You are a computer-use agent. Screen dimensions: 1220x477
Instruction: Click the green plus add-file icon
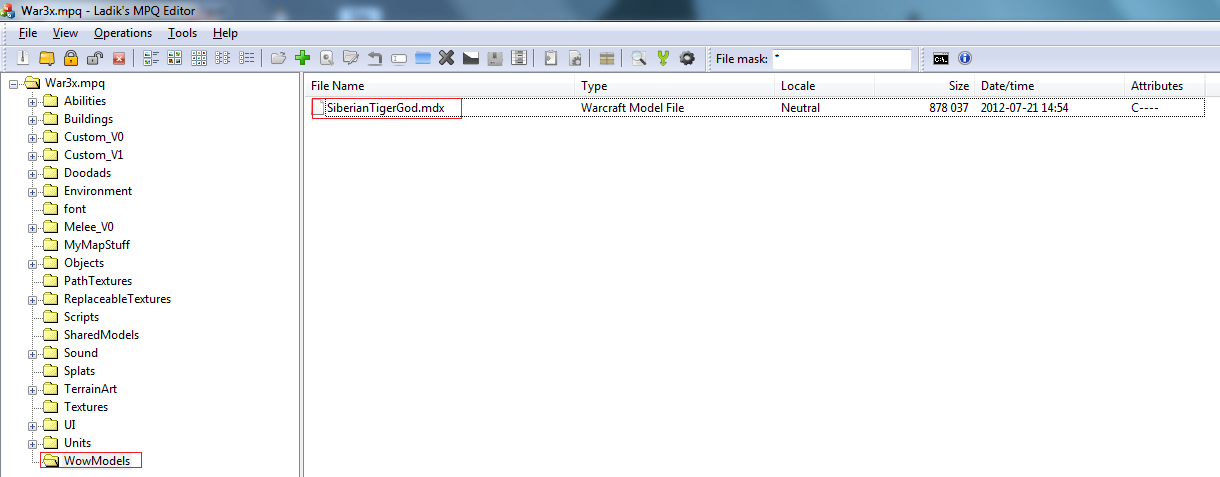click(x=302, y=59)
